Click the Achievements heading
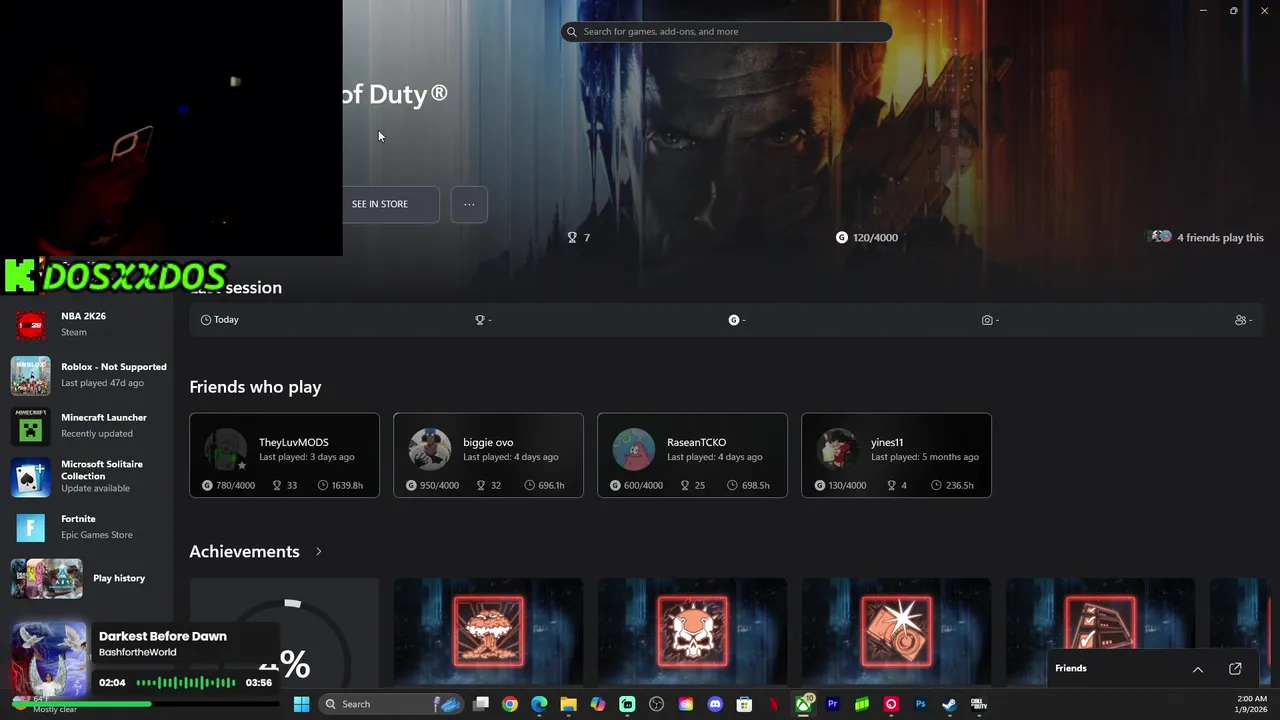This screenshot has height=720, width=1280. [245, 552]
